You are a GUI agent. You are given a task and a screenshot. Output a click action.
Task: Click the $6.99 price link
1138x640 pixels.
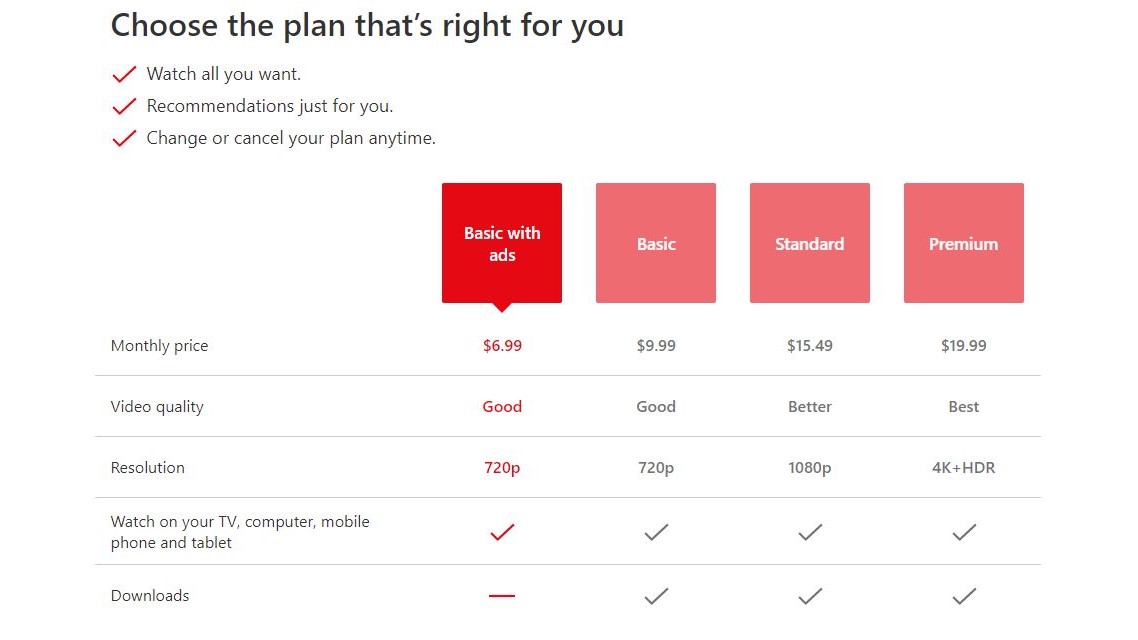click(502, 345)
